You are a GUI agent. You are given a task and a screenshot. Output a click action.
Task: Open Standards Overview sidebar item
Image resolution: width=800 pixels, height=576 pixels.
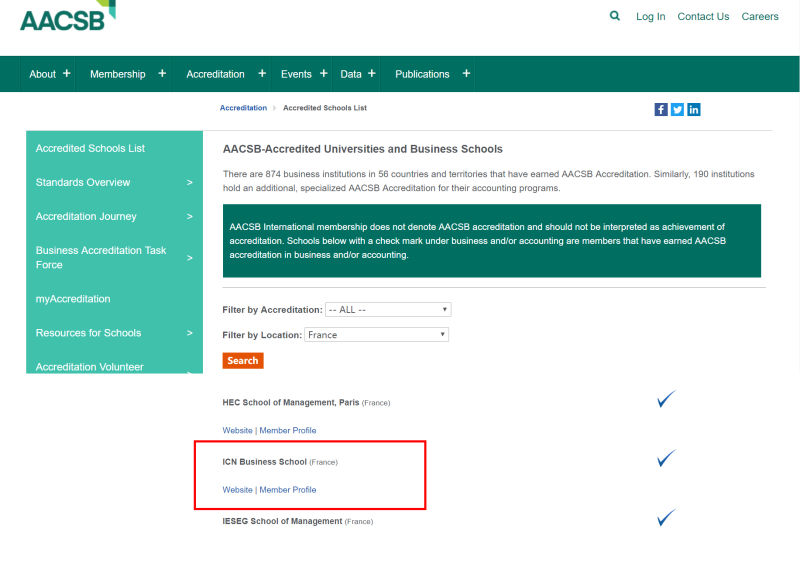click(x=83, y=182)
